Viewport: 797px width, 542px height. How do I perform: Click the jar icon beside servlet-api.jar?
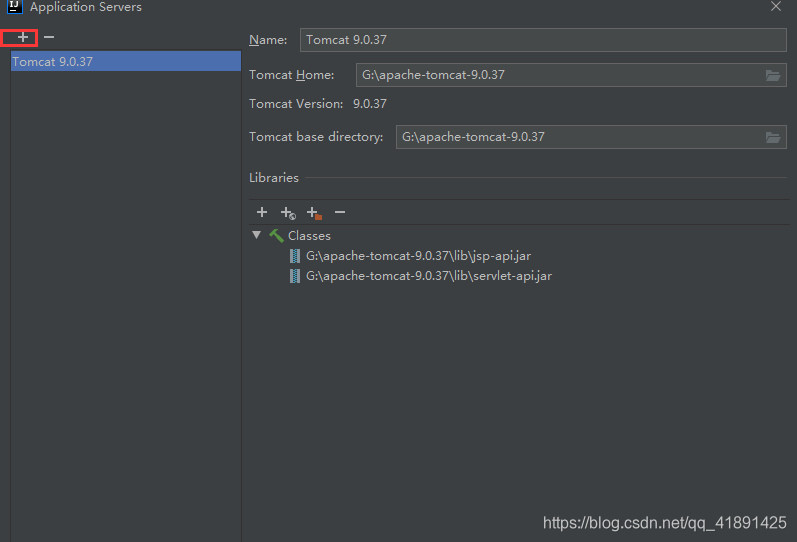click(x=295, y=276)
